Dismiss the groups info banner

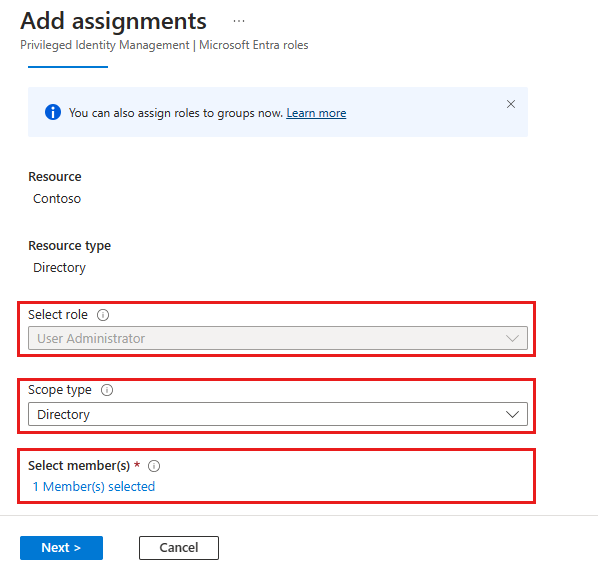pyautogui.click(x=511, y=104)
